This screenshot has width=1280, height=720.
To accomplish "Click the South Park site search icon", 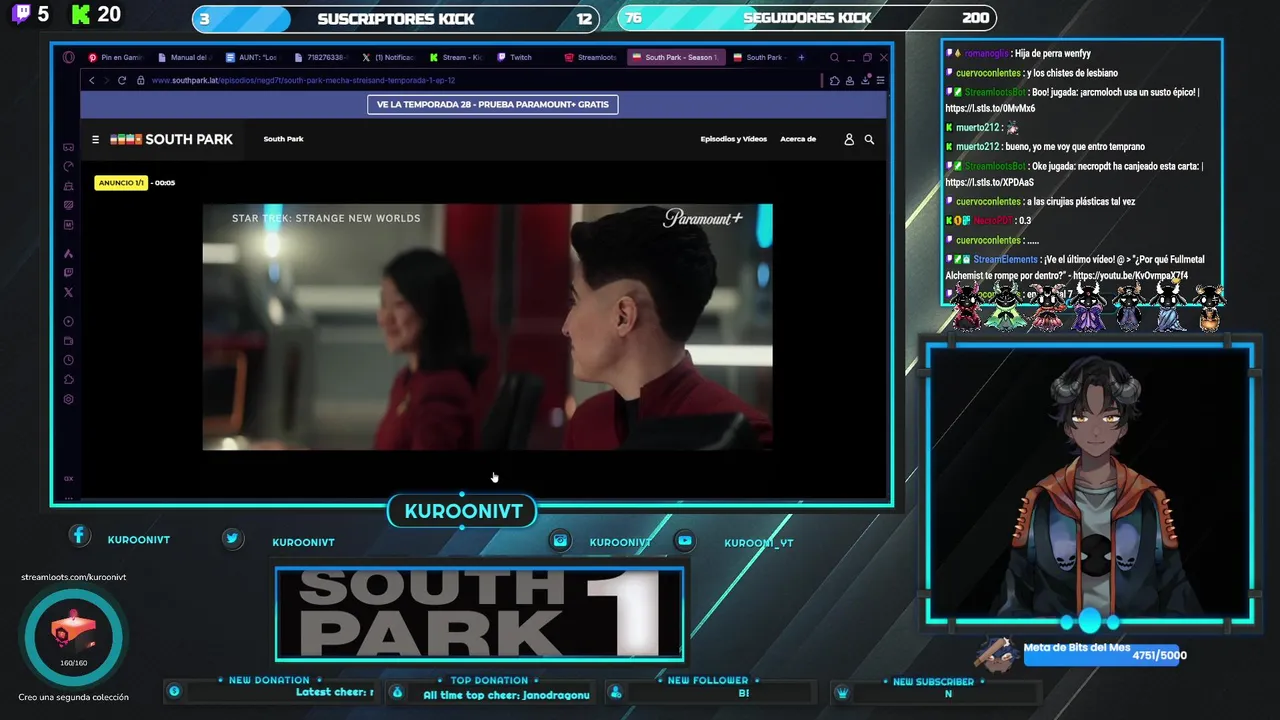I will pos(869,140).
